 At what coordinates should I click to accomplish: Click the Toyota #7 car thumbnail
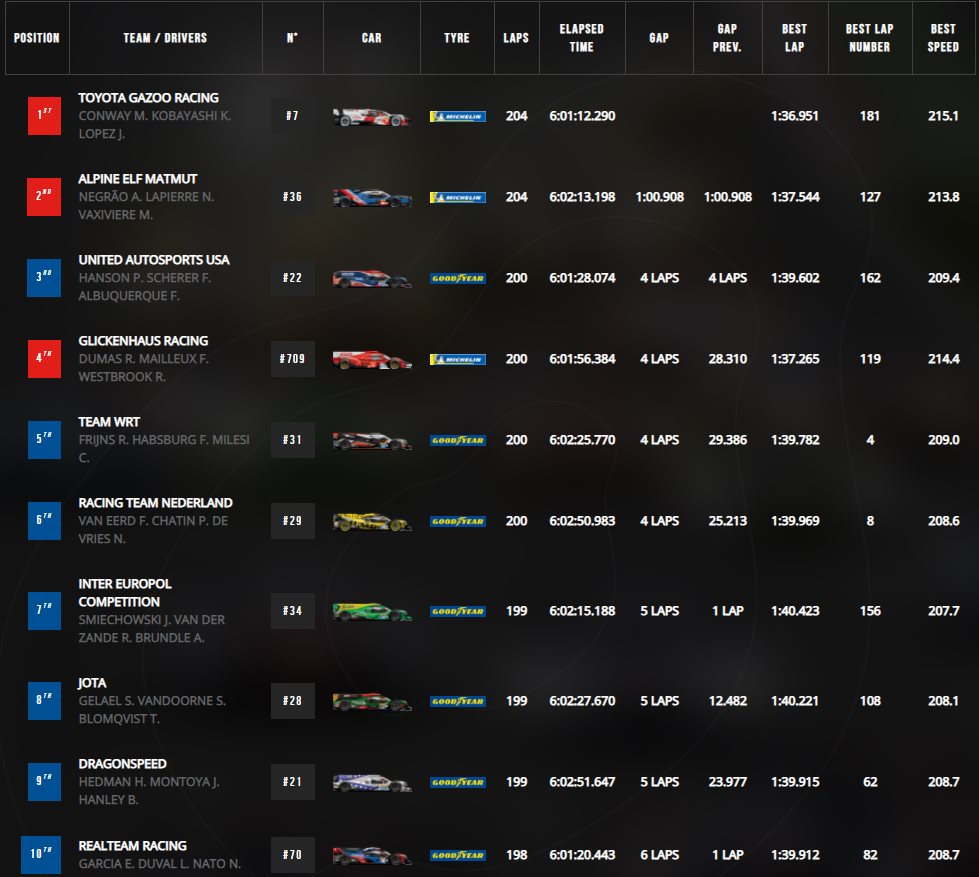point(371,116)
